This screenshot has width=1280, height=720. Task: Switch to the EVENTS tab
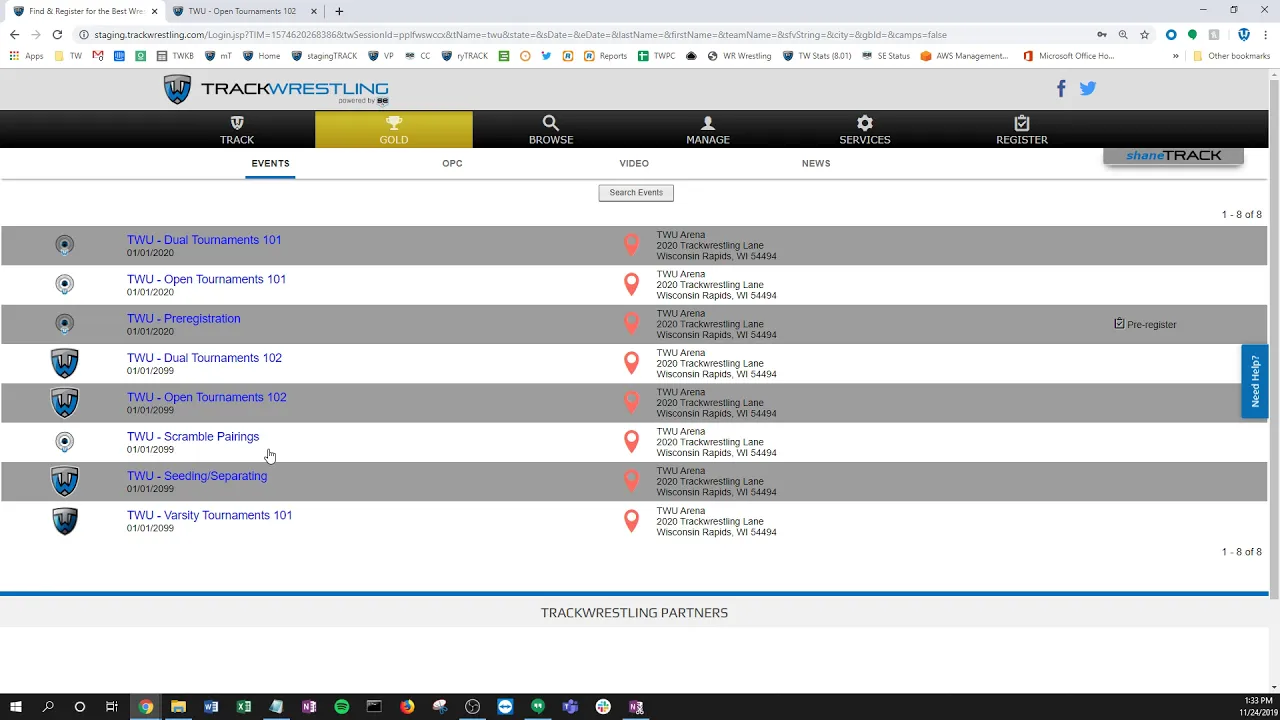[270, 163]
